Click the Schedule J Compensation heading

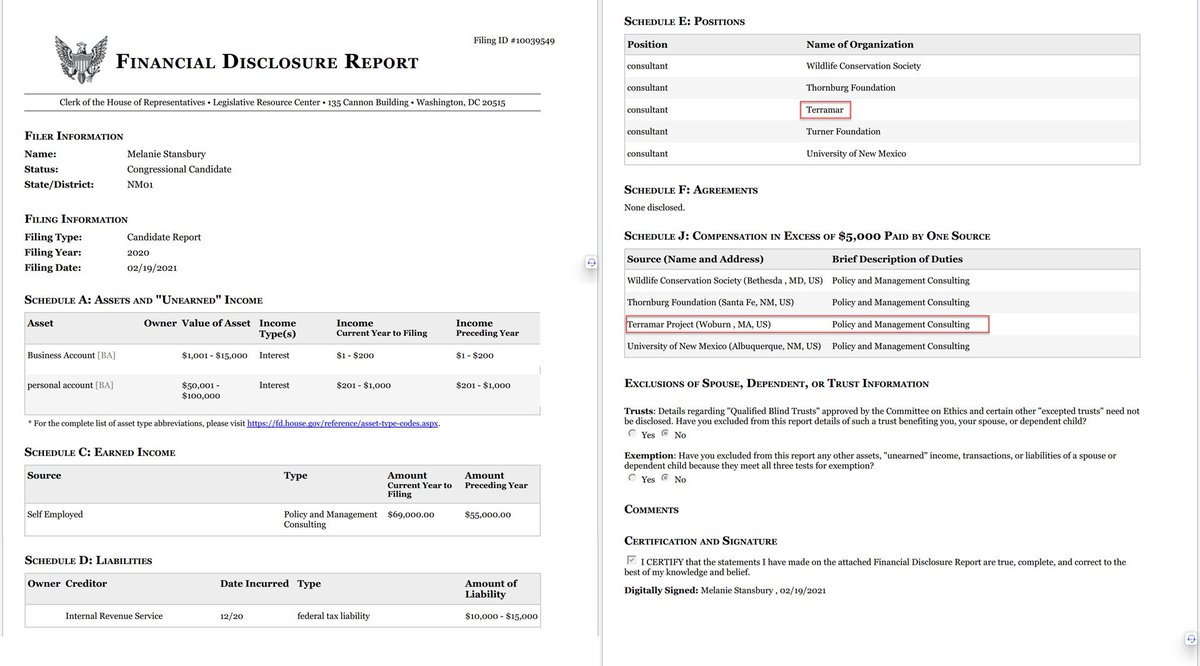coord(807,236)
